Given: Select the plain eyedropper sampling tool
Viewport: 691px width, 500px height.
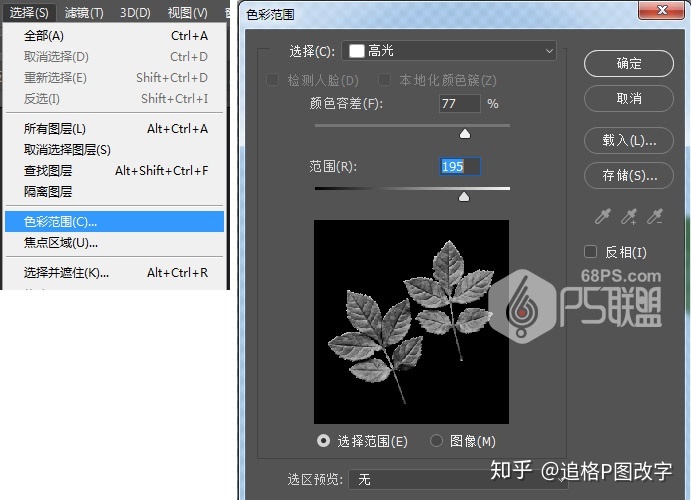Looking at the screenshot, I should [x=603, y=216].
